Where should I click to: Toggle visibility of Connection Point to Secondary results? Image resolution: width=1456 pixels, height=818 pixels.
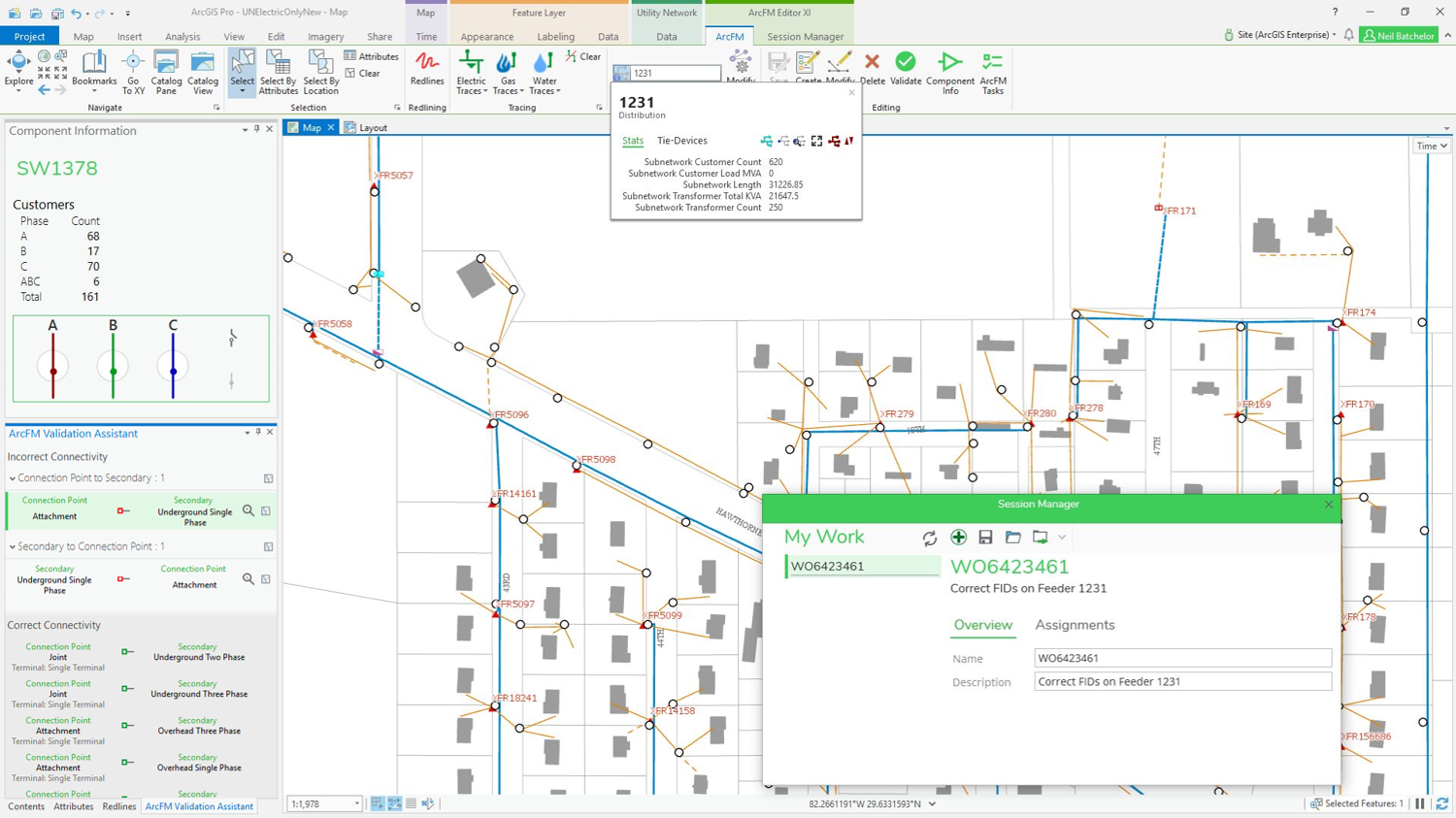pos(266,478)
